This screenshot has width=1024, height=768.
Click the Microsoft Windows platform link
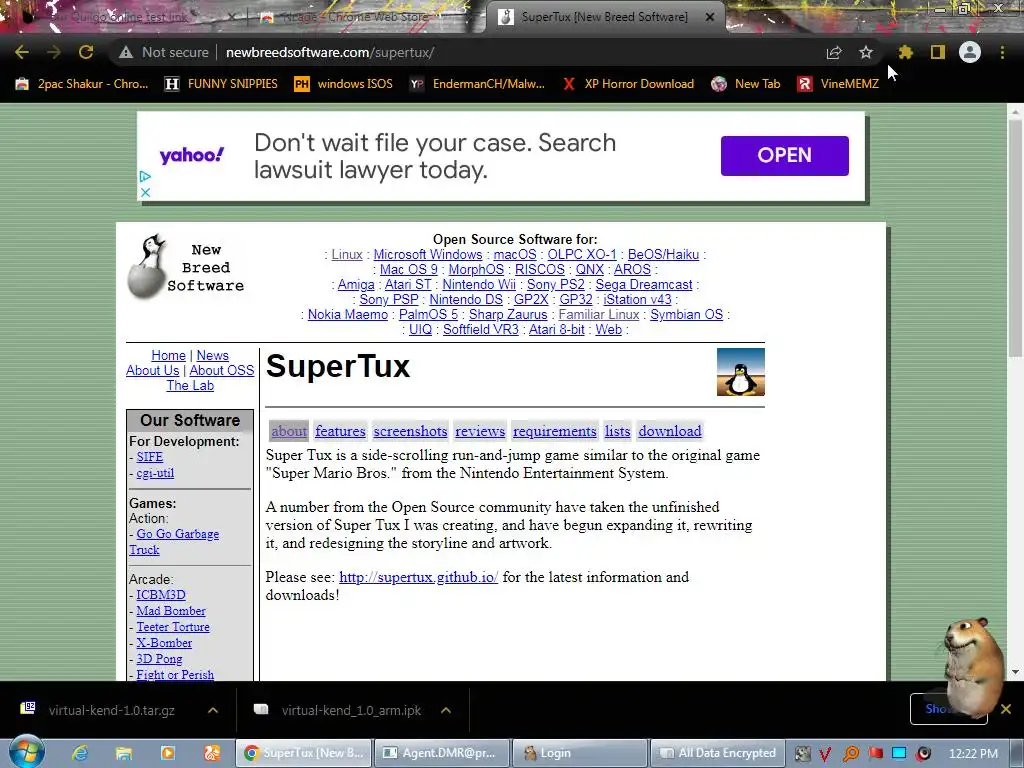428,255
